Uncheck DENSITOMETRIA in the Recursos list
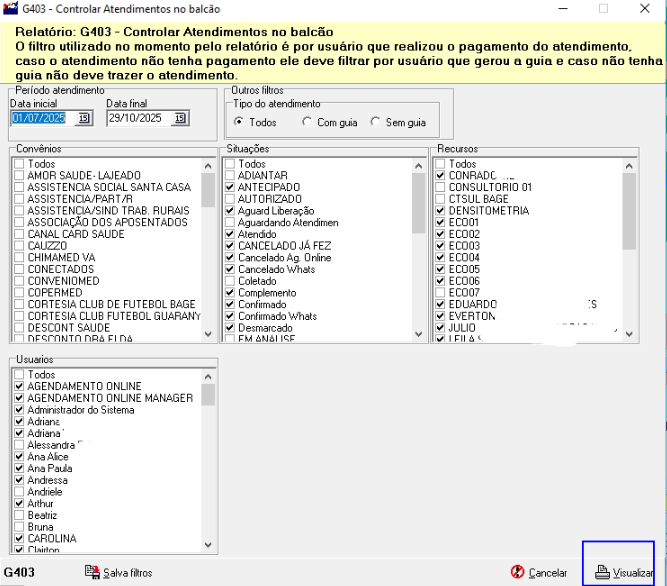The width and height of the screenshot is (667, 586). (x=441, y=211)
